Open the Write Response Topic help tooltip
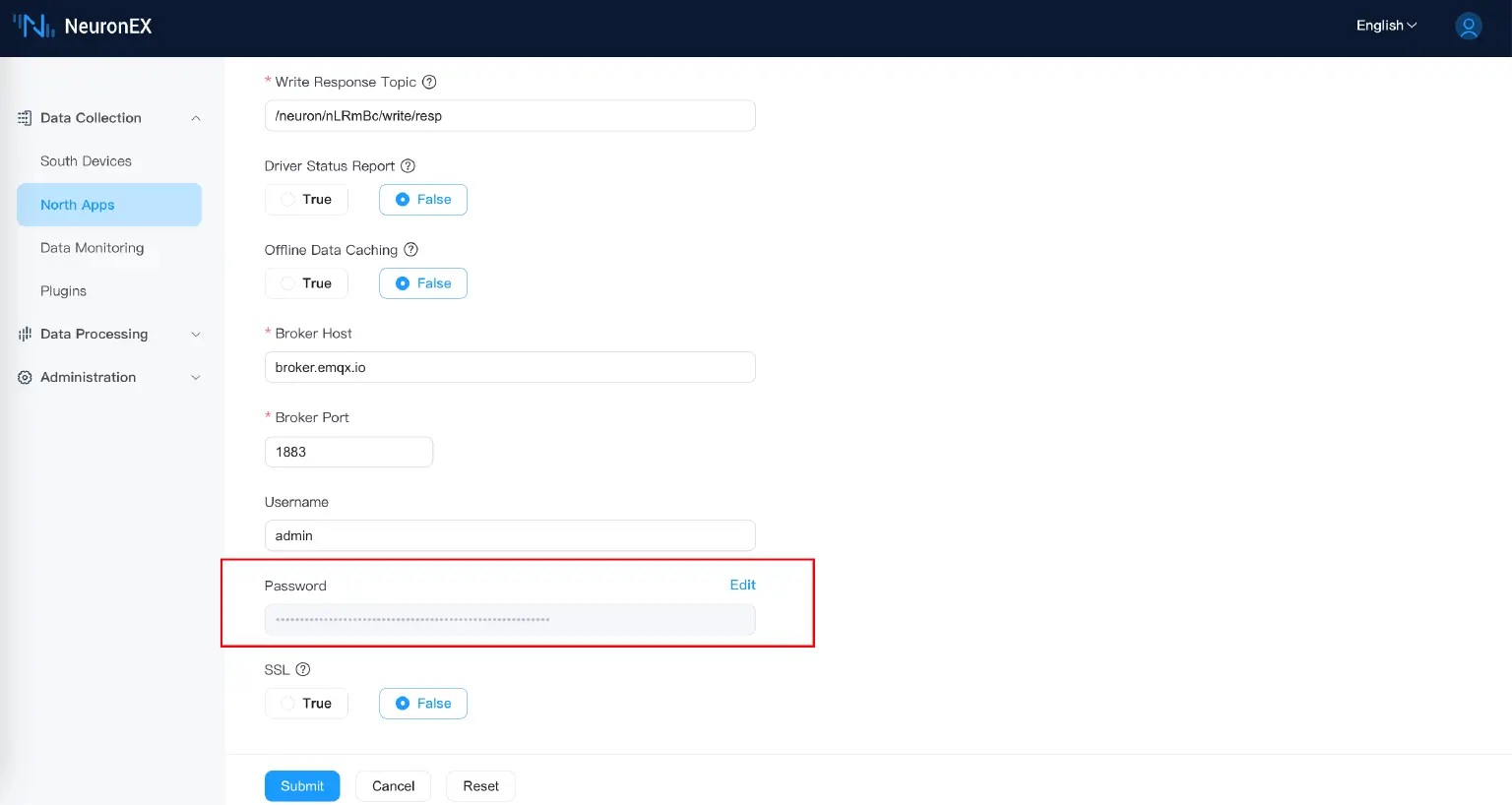Viewport: 1512px width, 805px height. click(428, 82)
